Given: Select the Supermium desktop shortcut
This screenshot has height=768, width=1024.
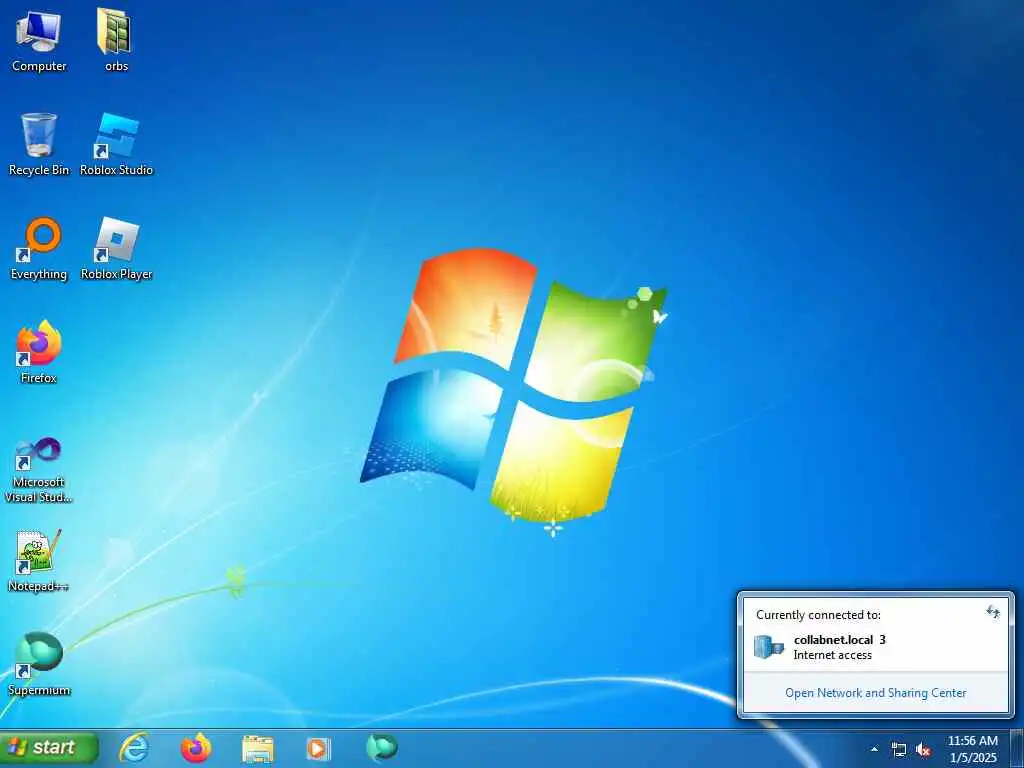Looking at the screenshot, I should pos(39,664).
